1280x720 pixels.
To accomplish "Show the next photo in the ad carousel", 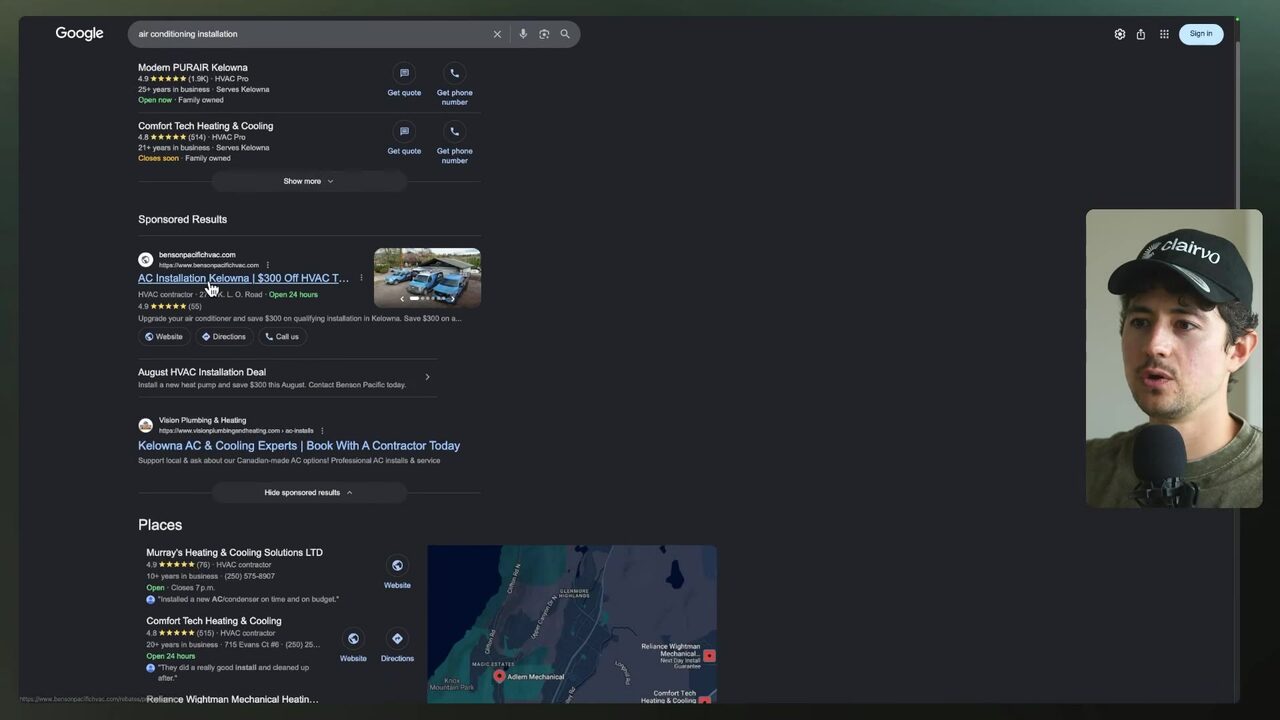I will 452,298.
